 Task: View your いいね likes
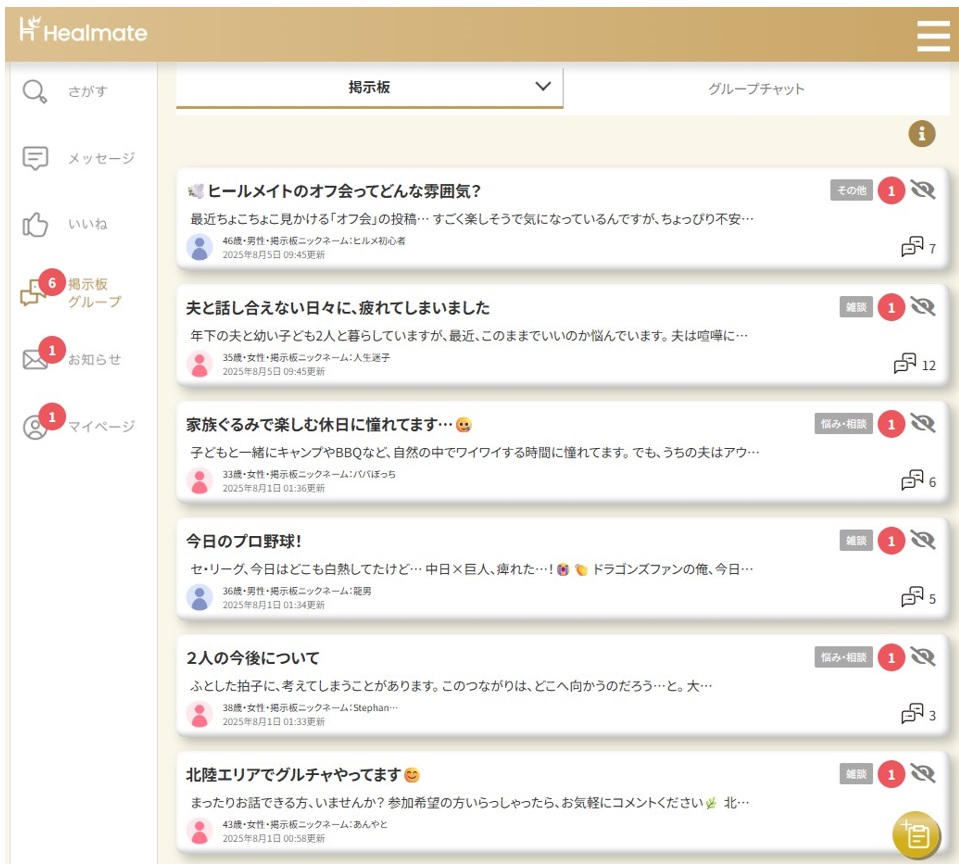click(x=62, y=224)
